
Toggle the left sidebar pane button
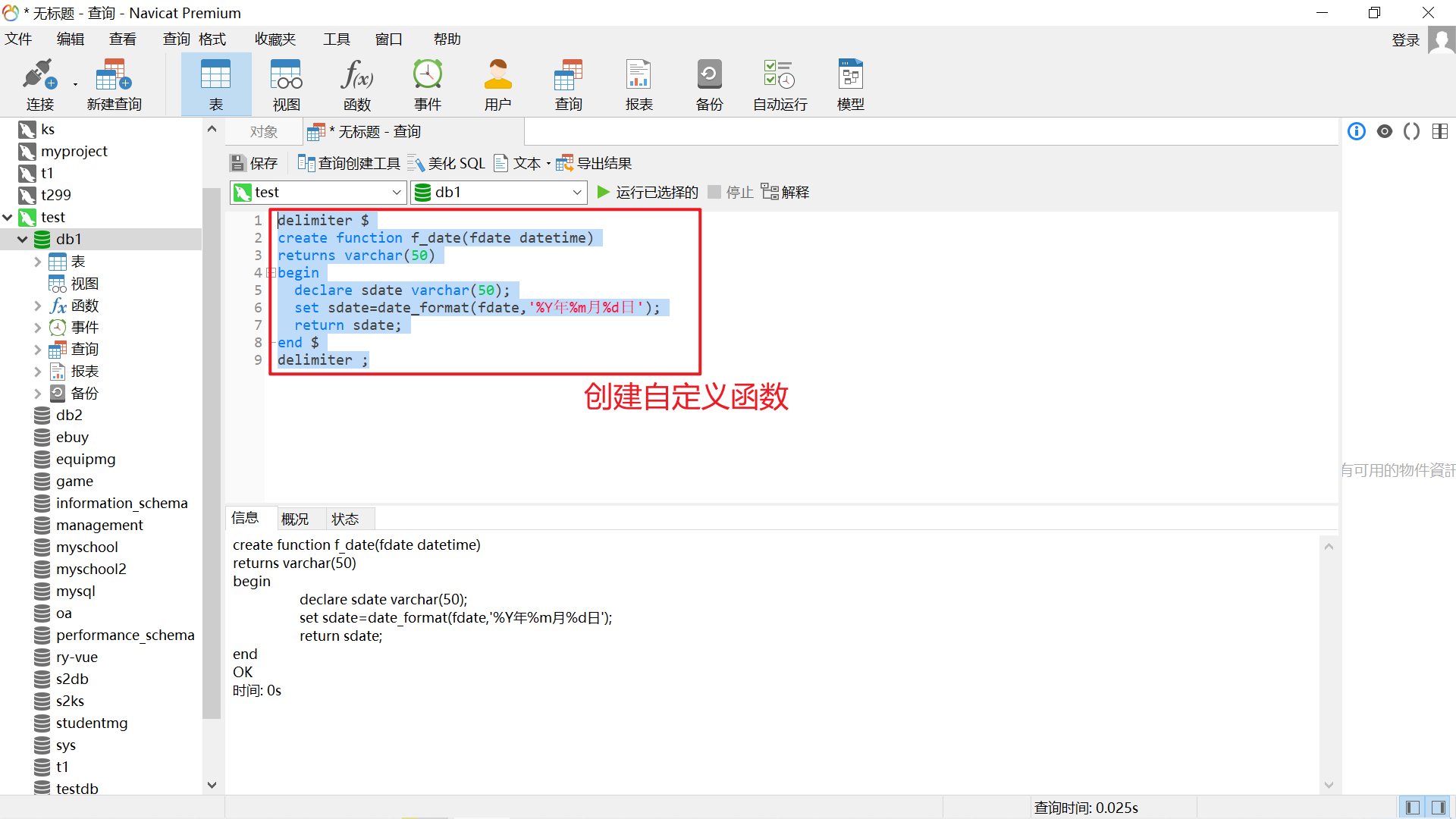(1412, 808)
